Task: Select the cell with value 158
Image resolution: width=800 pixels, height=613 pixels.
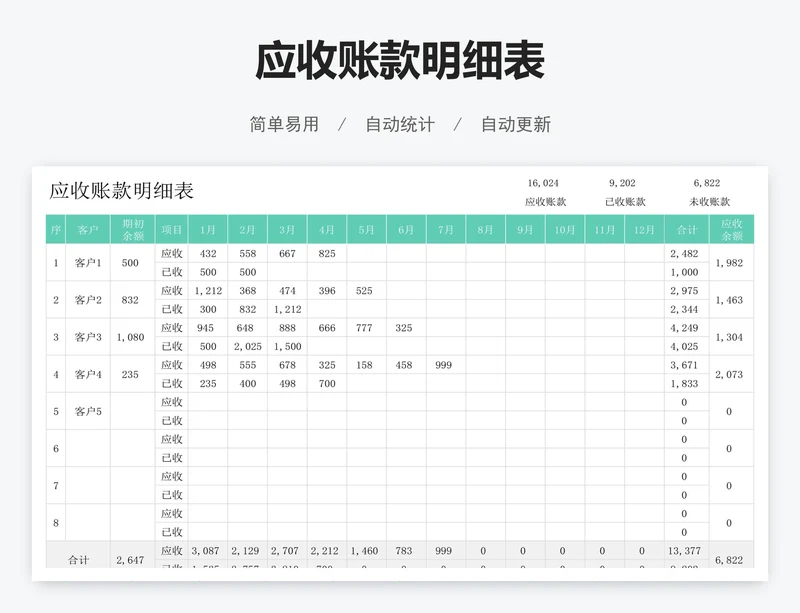Action: click(x=366, y=365)
